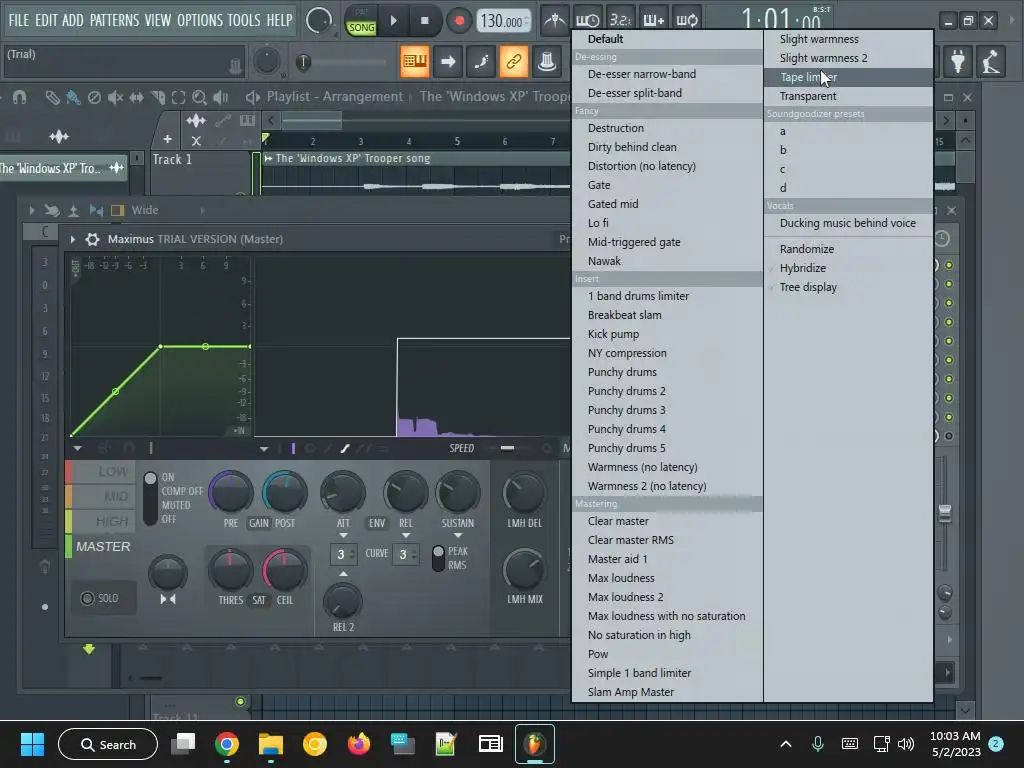Click the arrow step-edit toolbar icon

[x=448, y=61]
